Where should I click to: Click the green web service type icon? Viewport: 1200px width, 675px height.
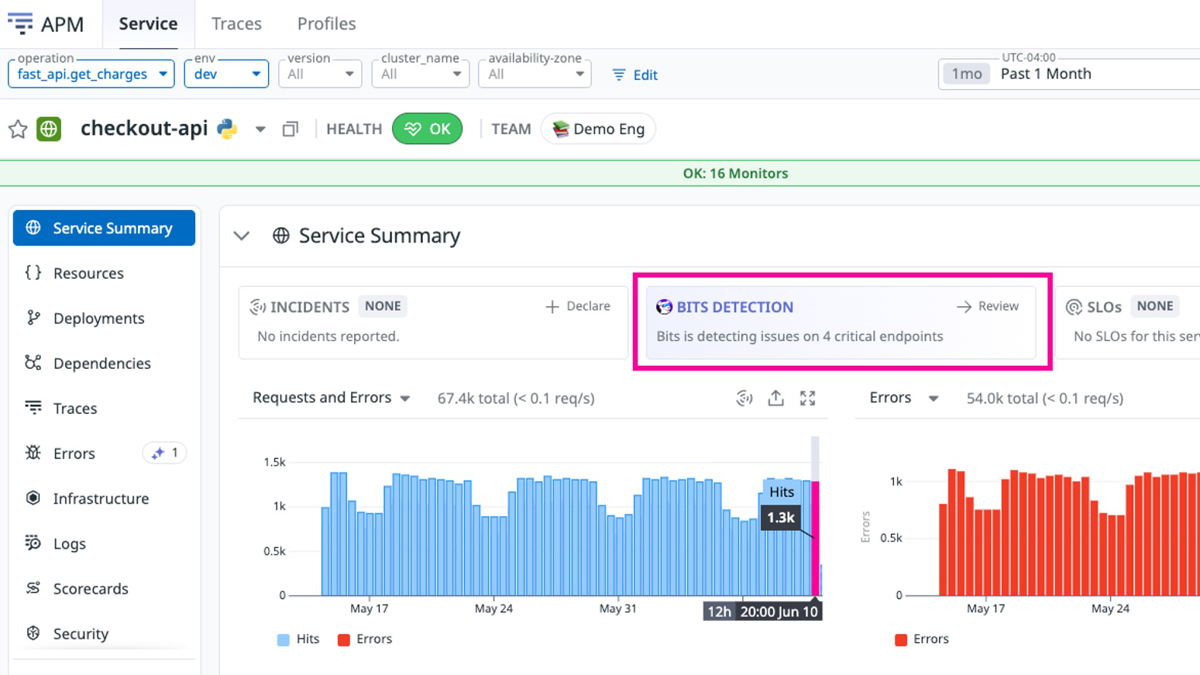tap(49, 129)
